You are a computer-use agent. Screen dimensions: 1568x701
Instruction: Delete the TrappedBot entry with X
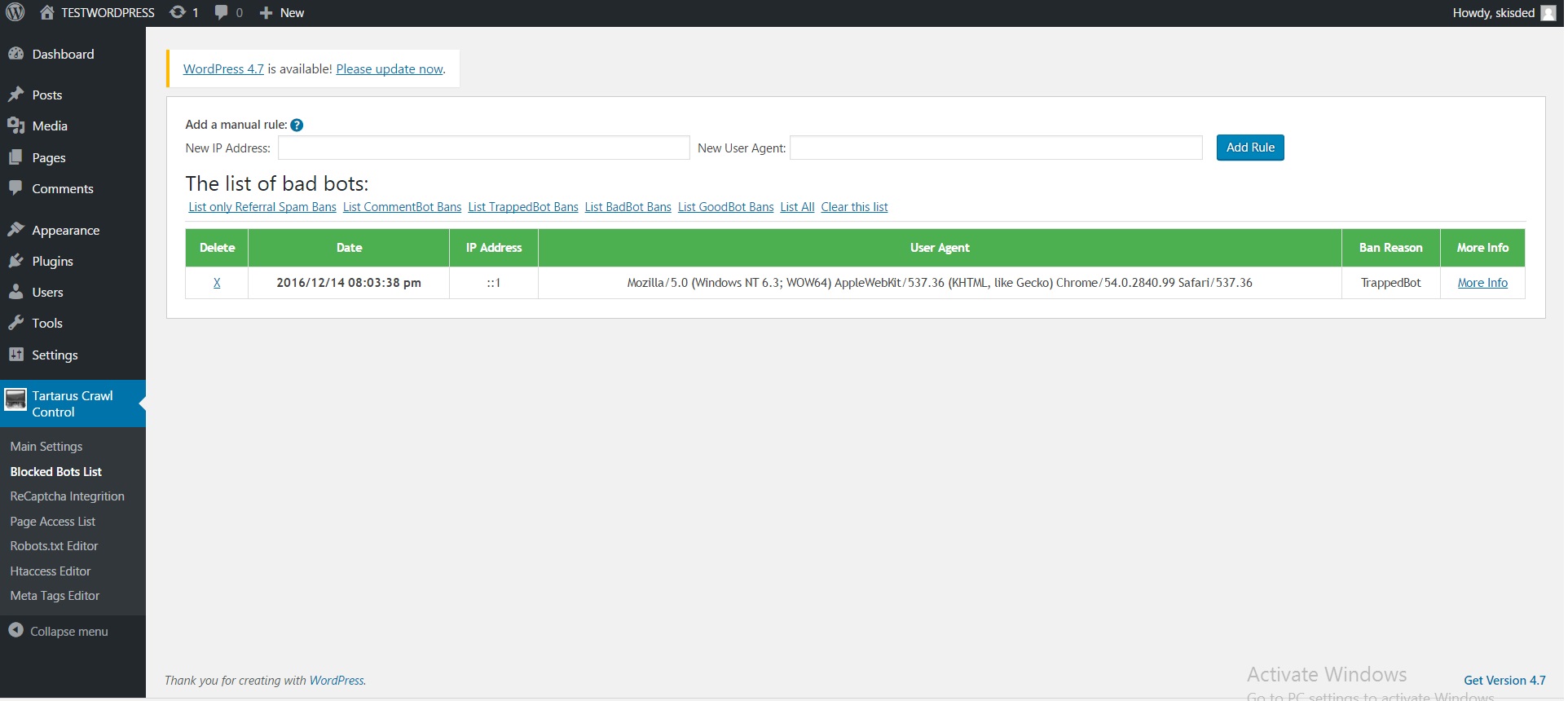tap(217, 283)
